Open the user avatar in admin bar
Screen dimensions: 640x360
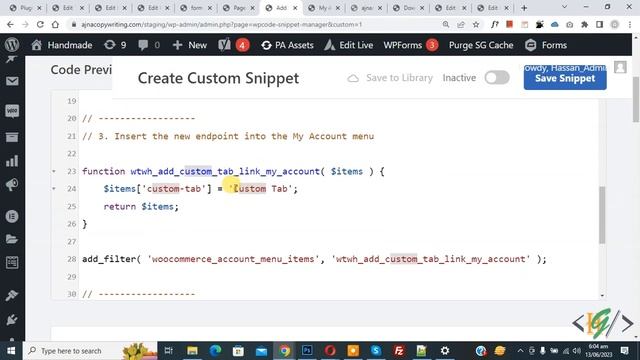point(620,67)
